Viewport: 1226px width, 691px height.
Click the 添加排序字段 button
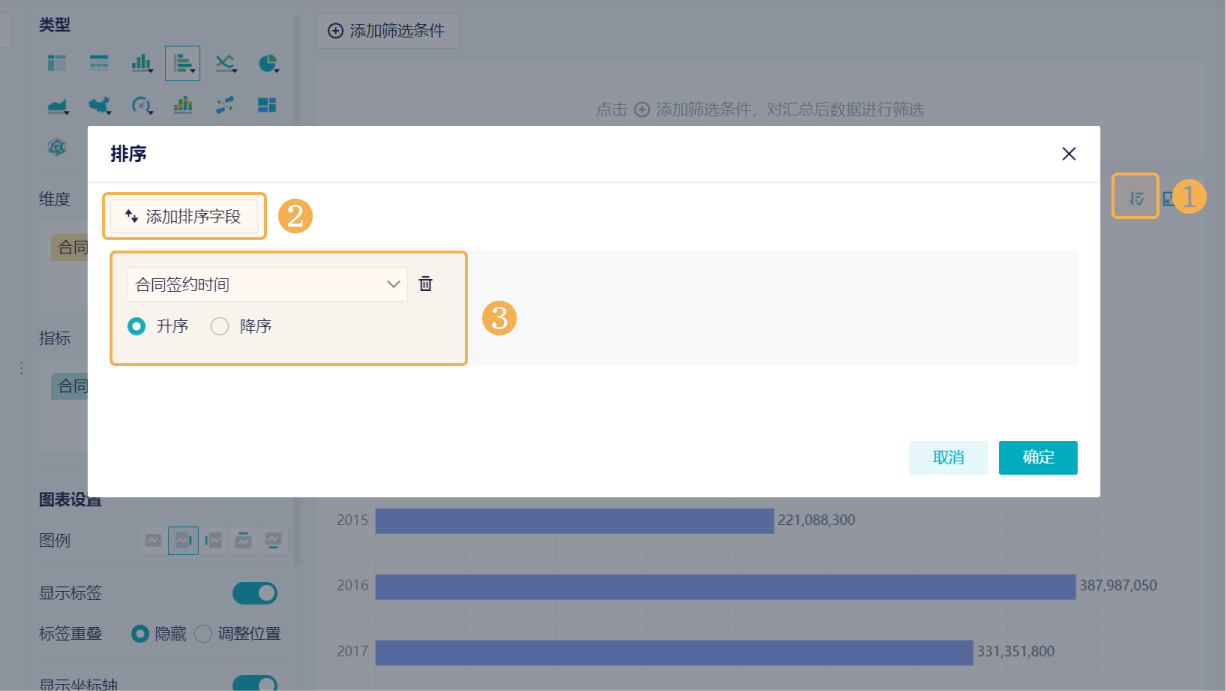click(x=184, y=216)
